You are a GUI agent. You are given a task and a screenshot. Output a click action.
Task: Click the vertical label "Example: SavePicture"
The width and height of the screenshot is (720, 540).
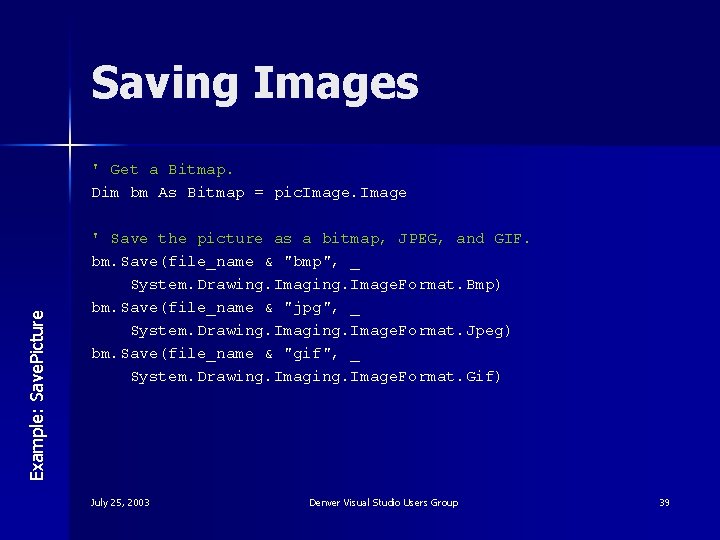tap(37, 396)
